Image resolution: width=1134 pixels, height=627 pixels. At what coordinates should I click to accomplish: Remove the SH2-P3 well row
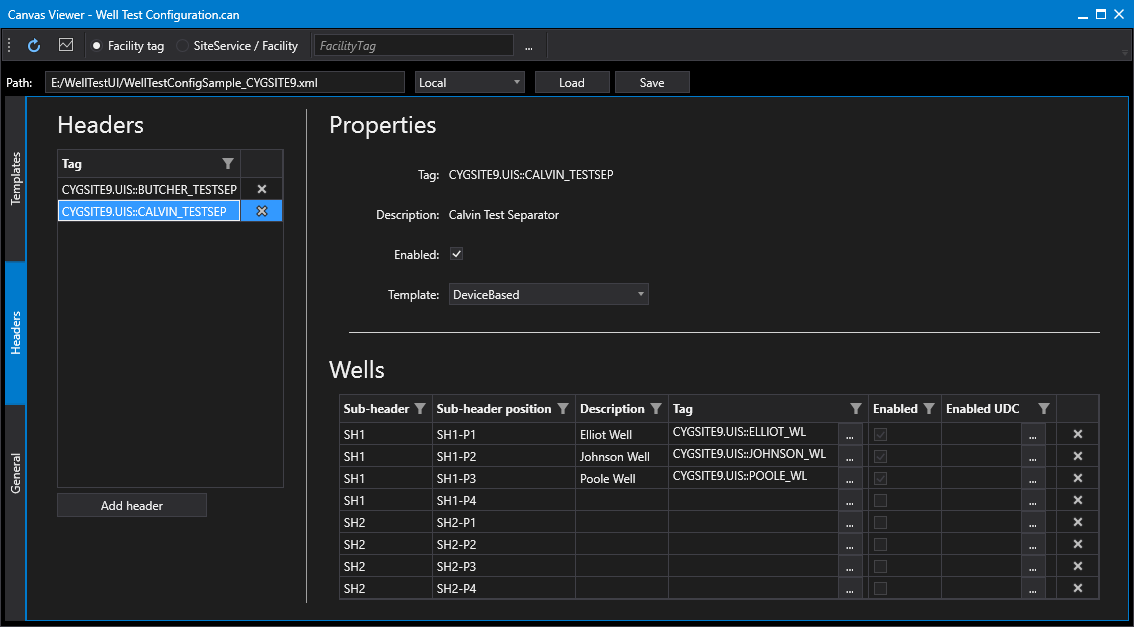coord(1078,566)
